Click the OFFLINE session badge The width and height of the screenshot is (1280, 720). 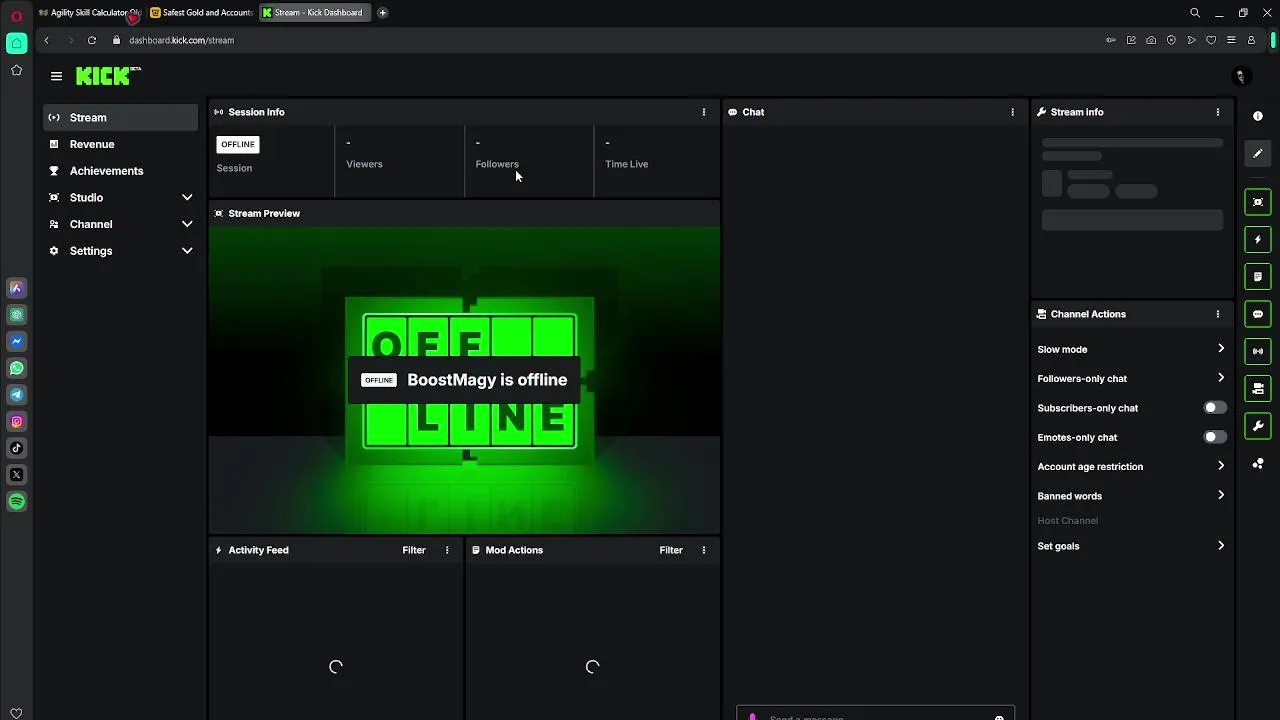coord(238,144)
